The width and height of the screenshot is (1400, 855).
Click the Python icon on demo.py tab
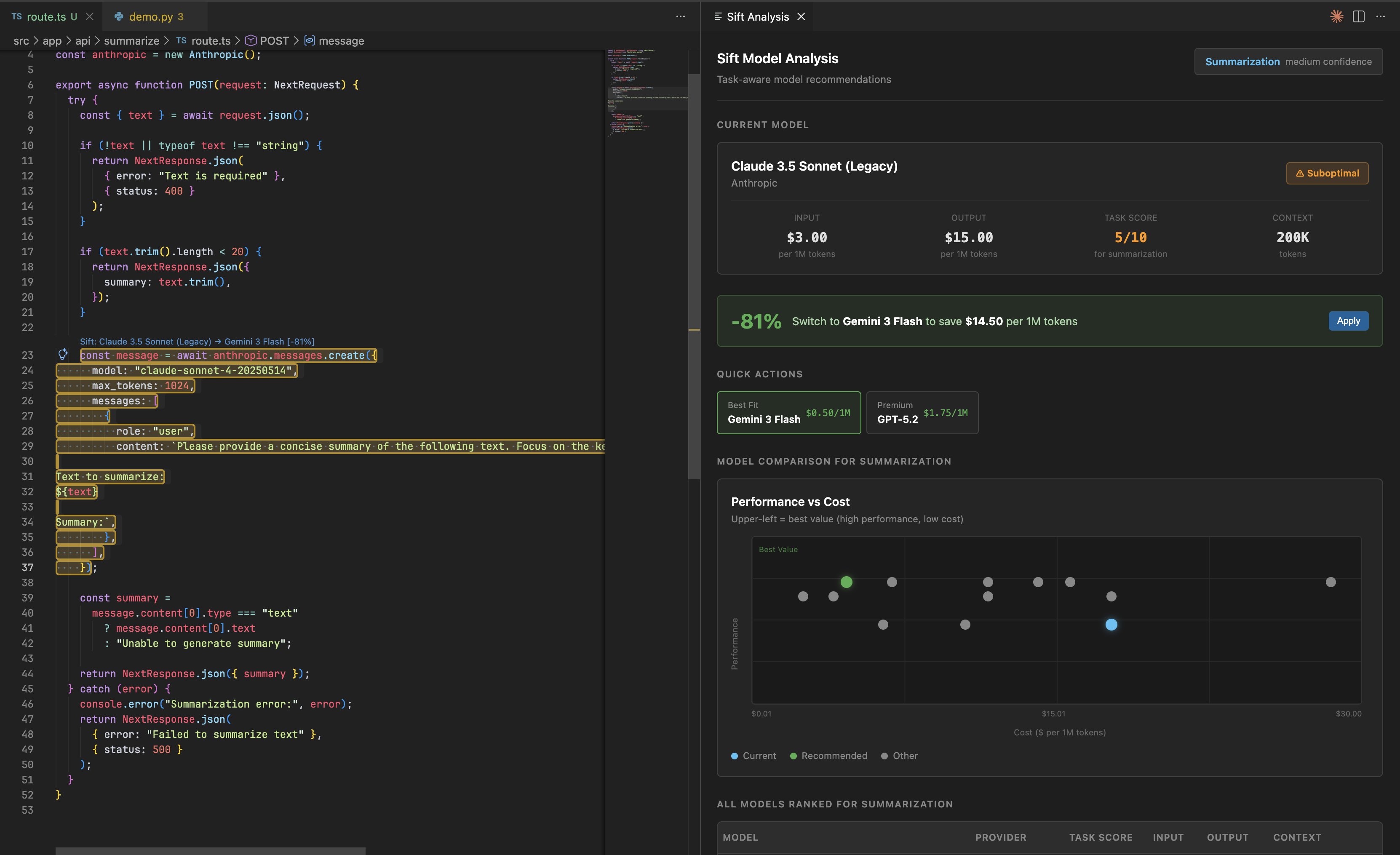pos(119,16)
